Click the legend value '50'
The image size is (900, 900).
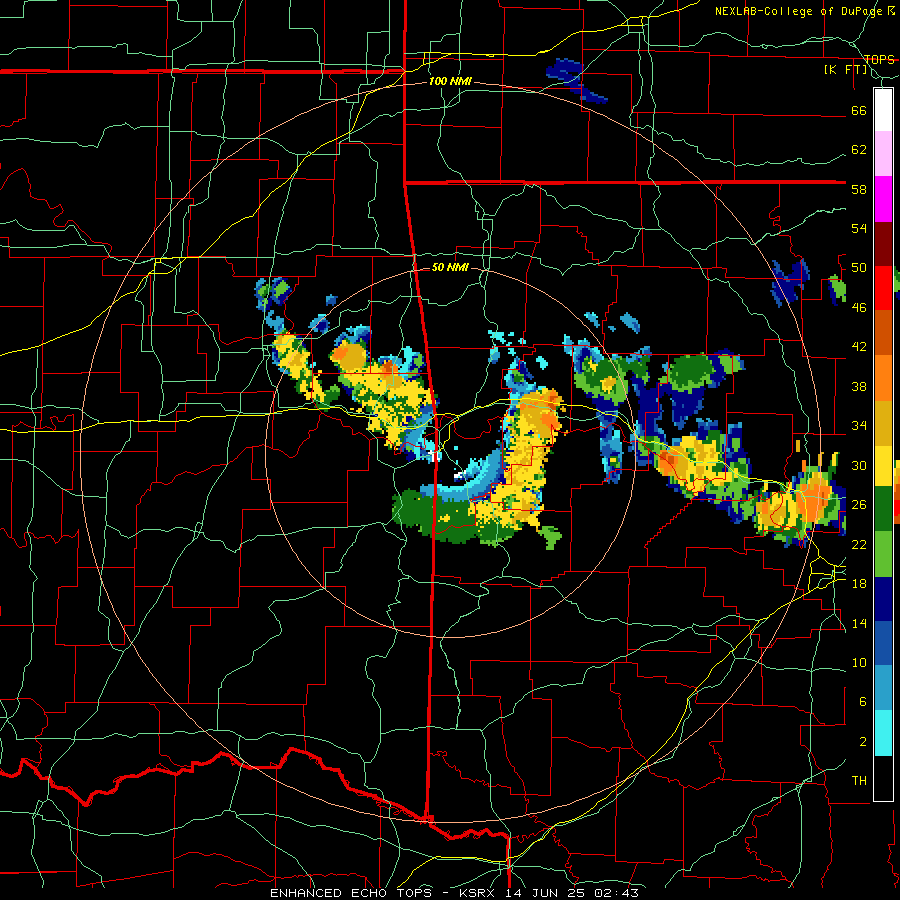(x=859, y=268)
